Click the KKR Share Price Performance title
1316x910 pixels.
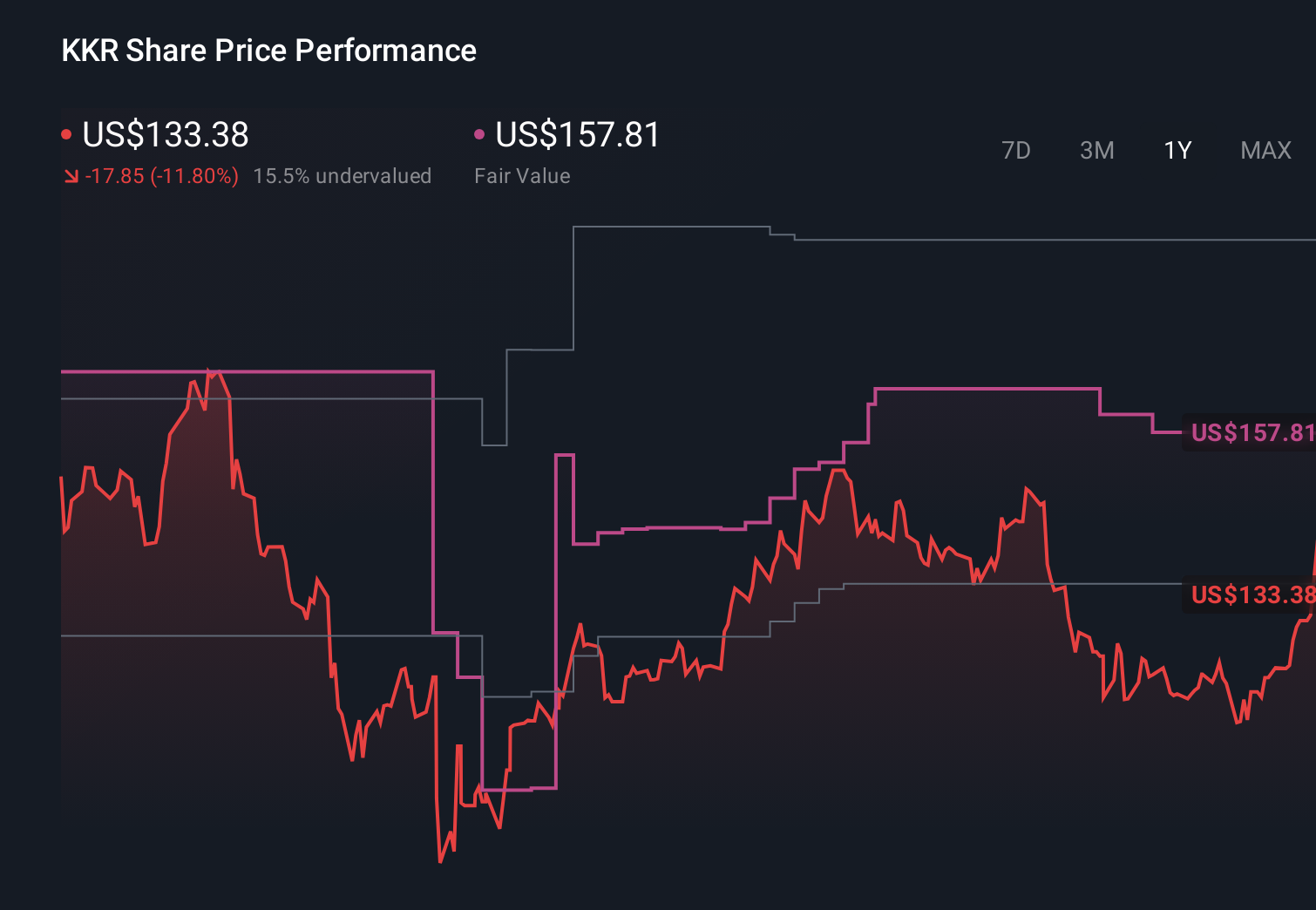point(268,51)
